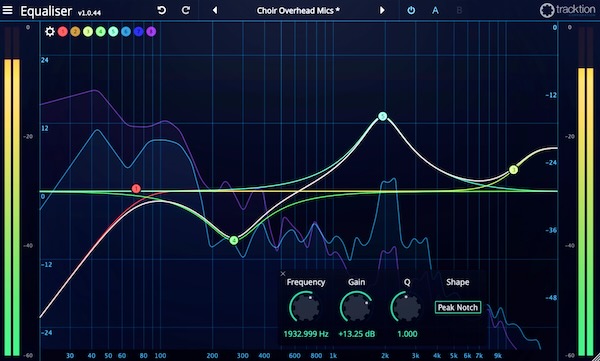
Task: Click the Frequency knob
Action: point(305,307)
